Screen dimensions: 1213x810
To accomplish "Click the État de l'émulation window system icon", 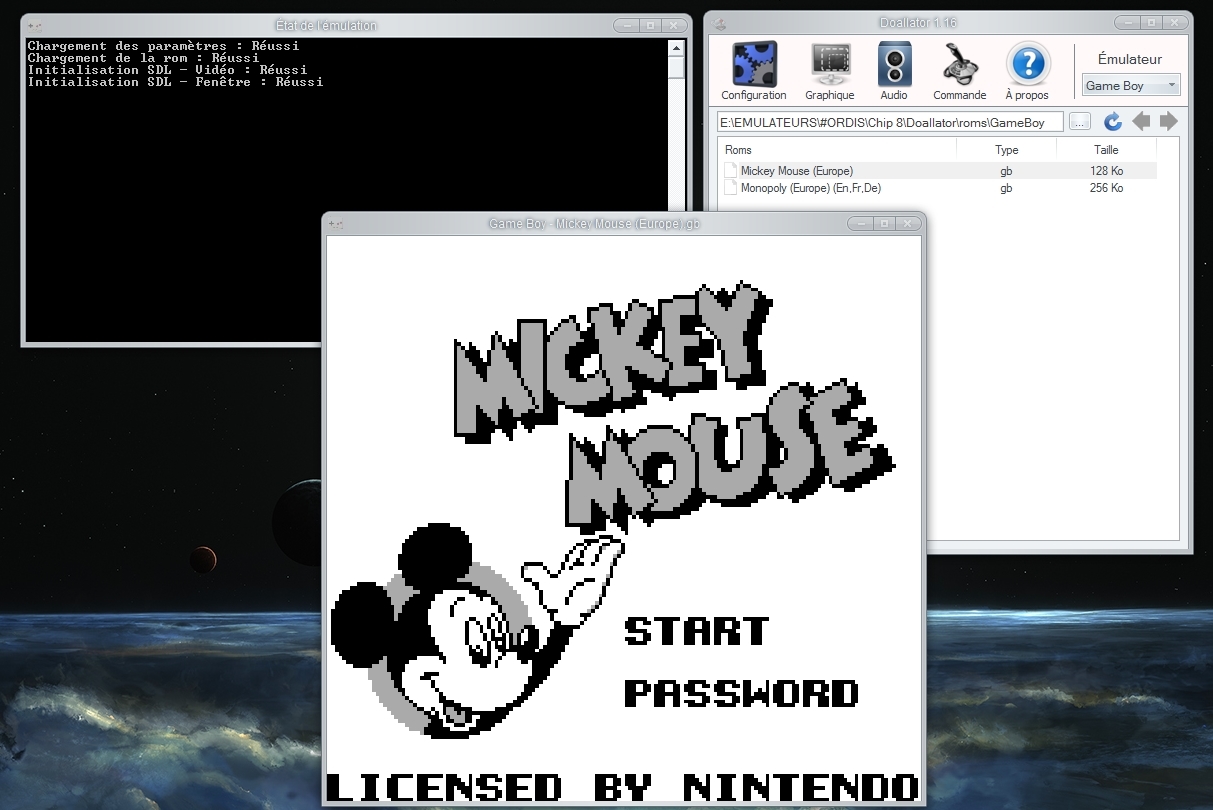I will [x=34, y=26].
